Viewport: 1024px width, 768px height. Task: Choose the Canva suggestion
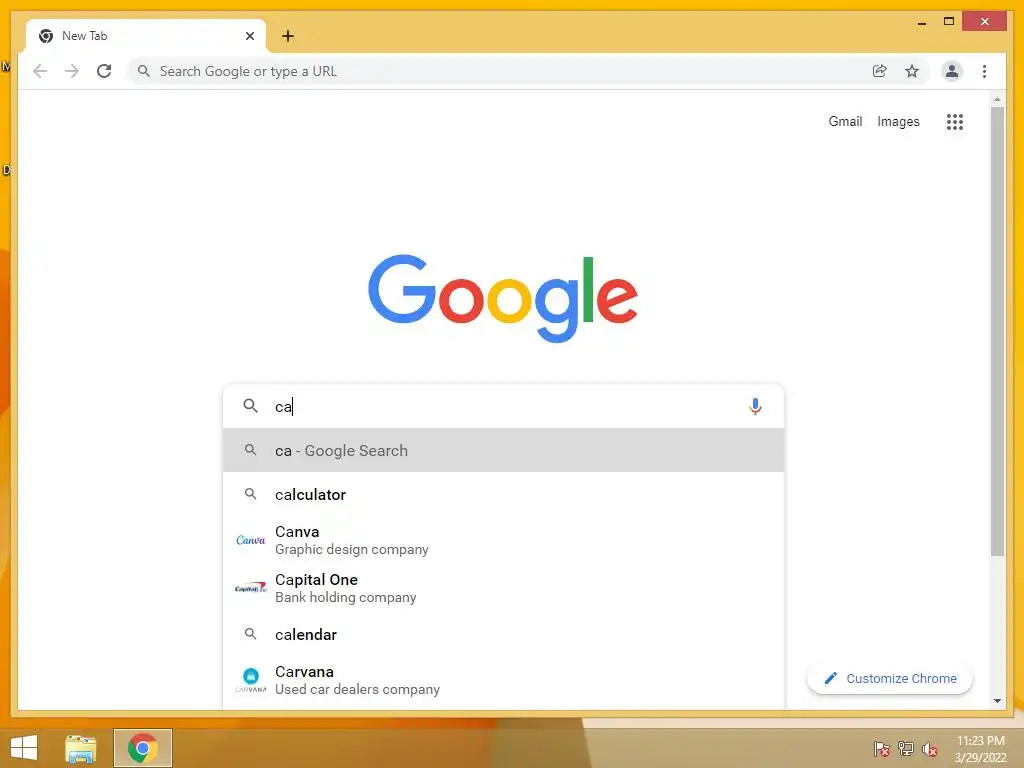coord(504,540)
